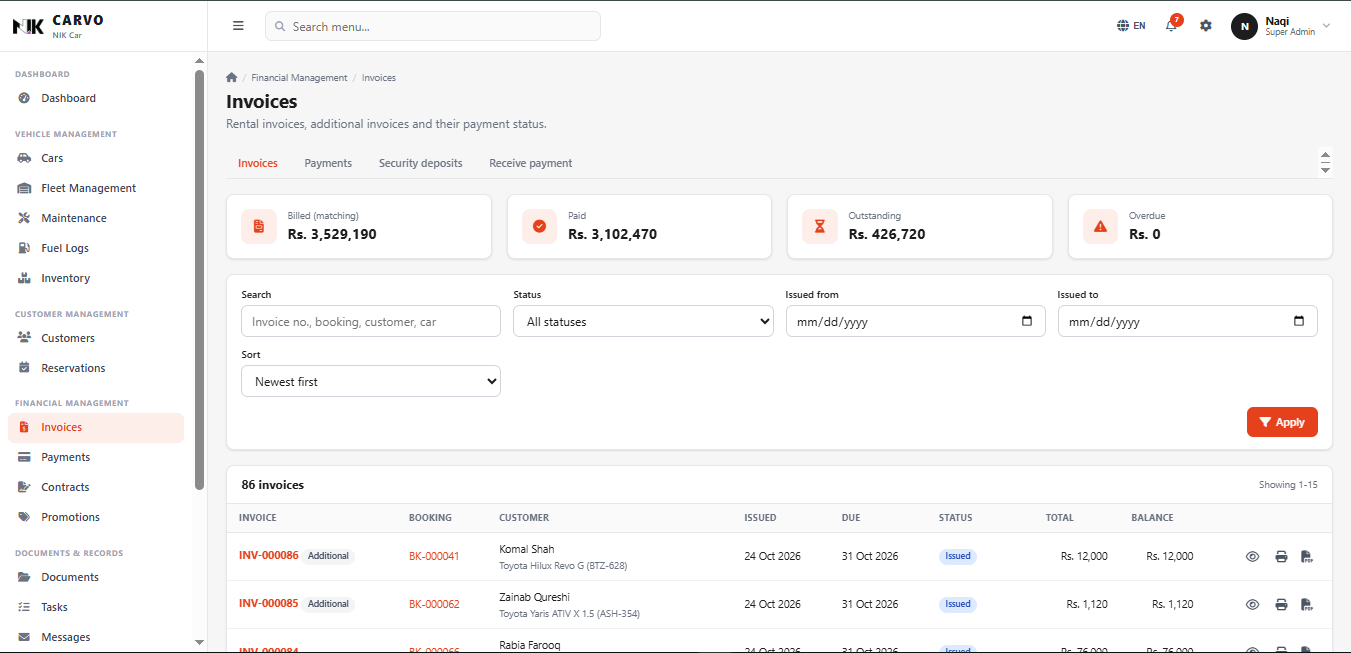Click the Paid checkmark icon
This screenshot has width=1351, height=653.
pos(539,227)
